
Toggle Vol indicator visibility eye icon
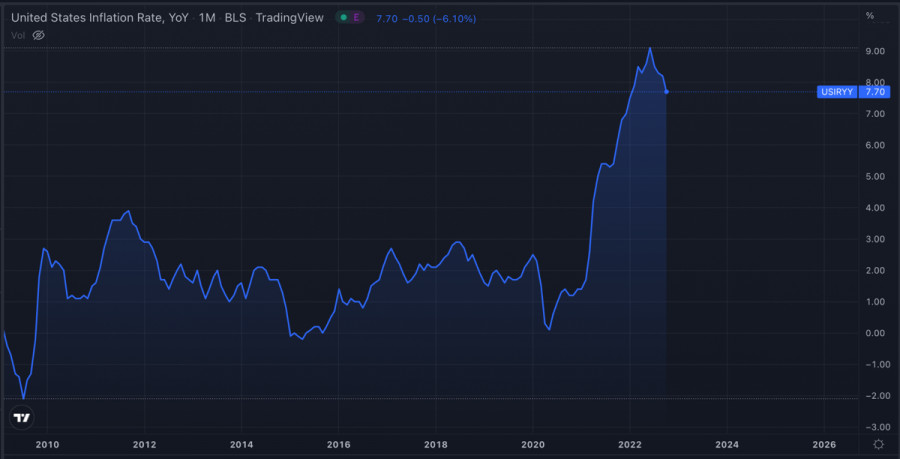[39, 35]
